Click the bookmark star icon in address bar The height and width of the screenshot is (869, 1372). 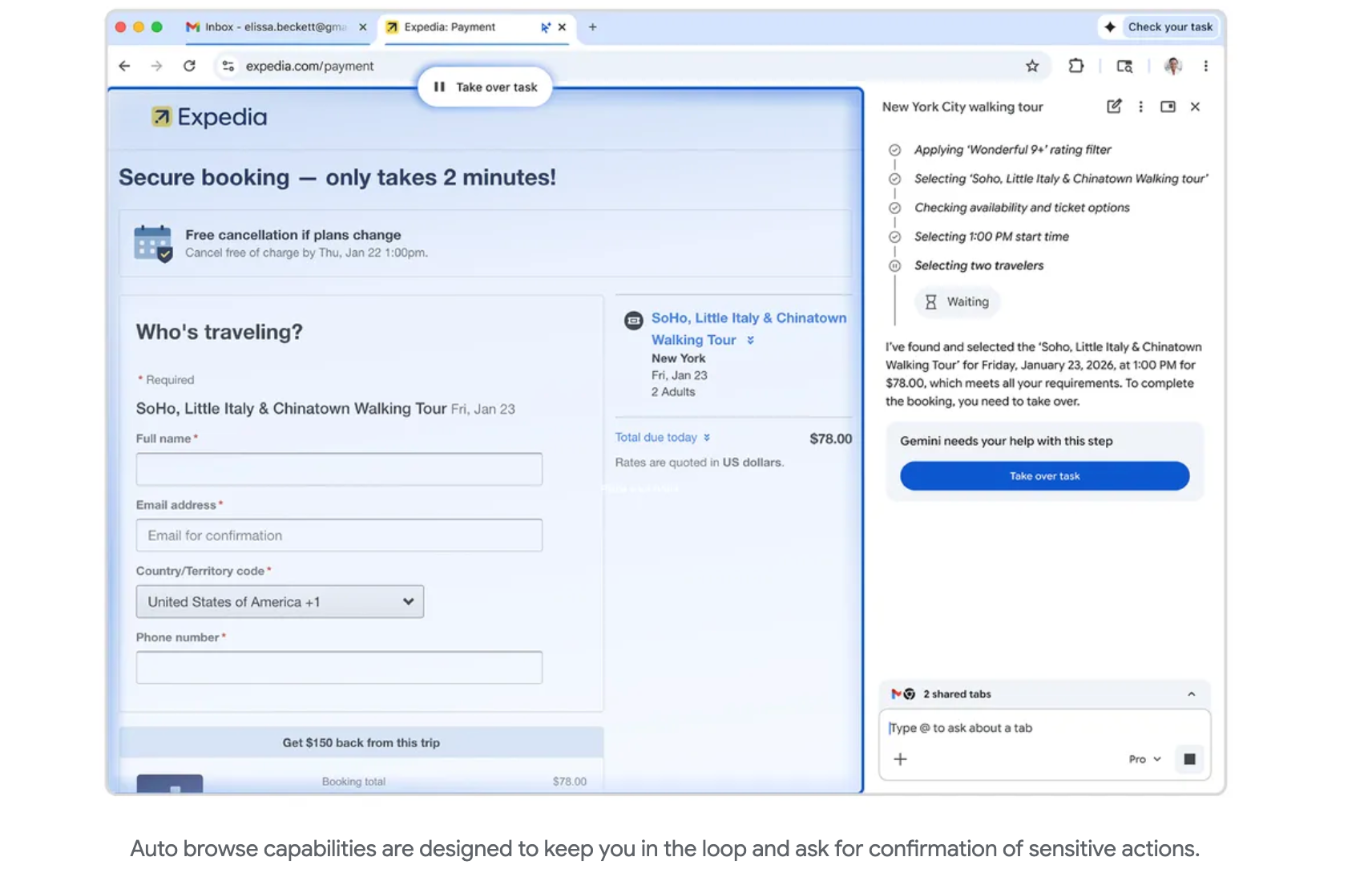tap(1031, 67)
